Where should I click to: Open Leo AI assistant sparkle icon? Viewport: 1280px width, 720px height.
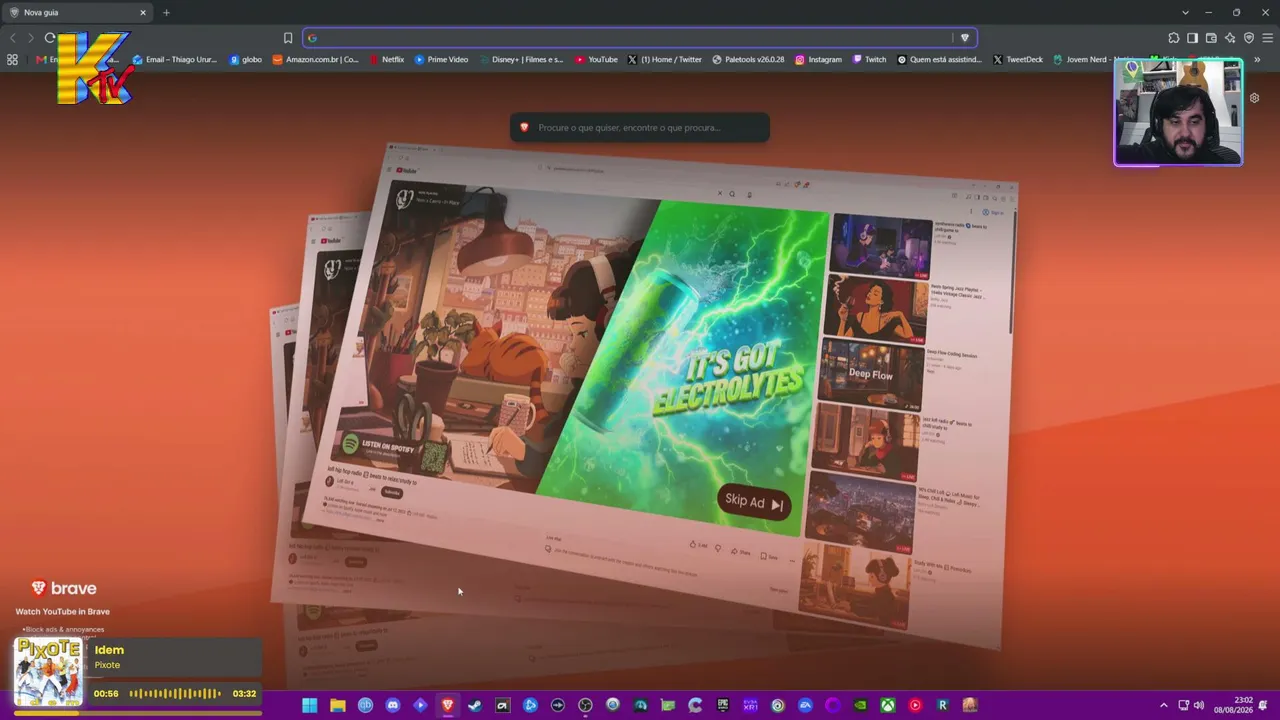click(x=1230, y=38)
